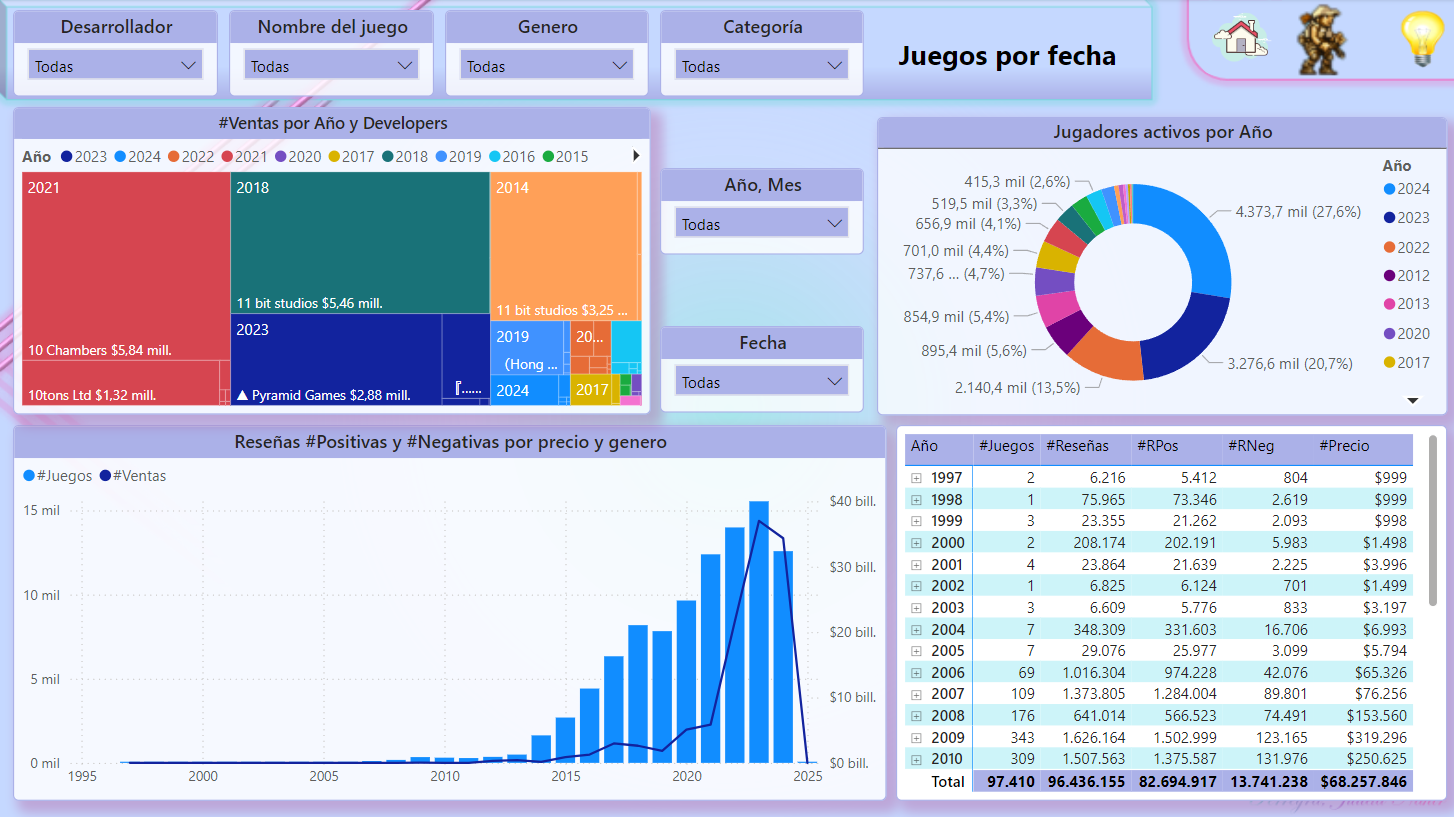
Task: Select the 10tons Ltd treemap block
Action: pyautogui.click(x=120, y=383)
